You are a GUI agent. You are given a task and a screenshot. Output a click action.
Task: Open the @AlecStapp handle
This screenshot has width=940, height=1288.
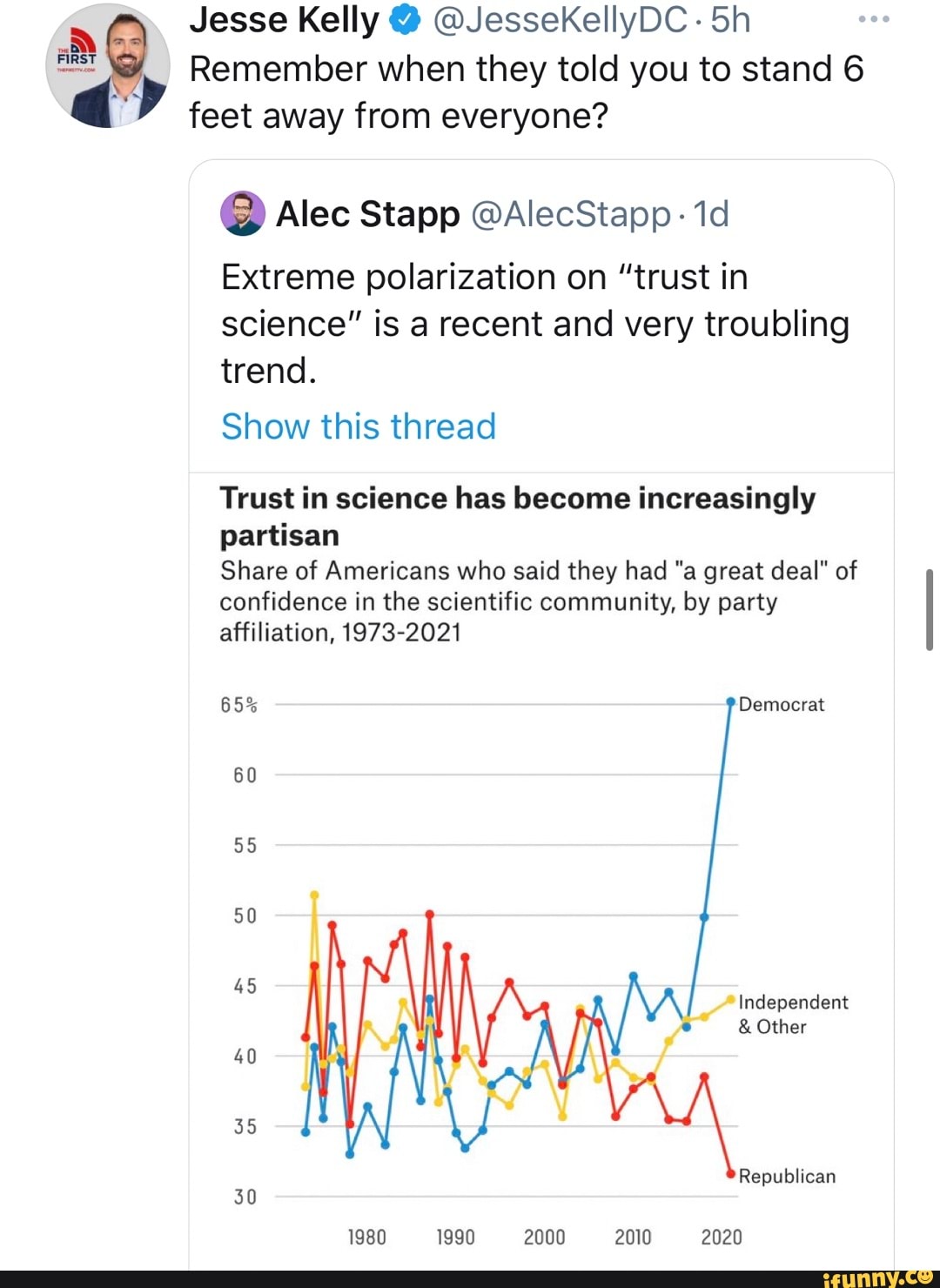tap(571, 214)
